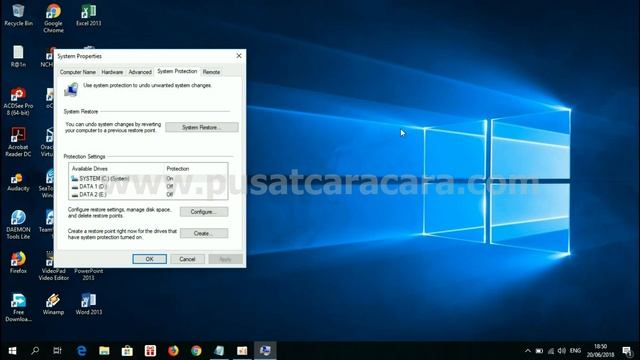Select the ACDSee Pro 8 desktop icon
Screen dimensions: 640x360
point(18,101)
